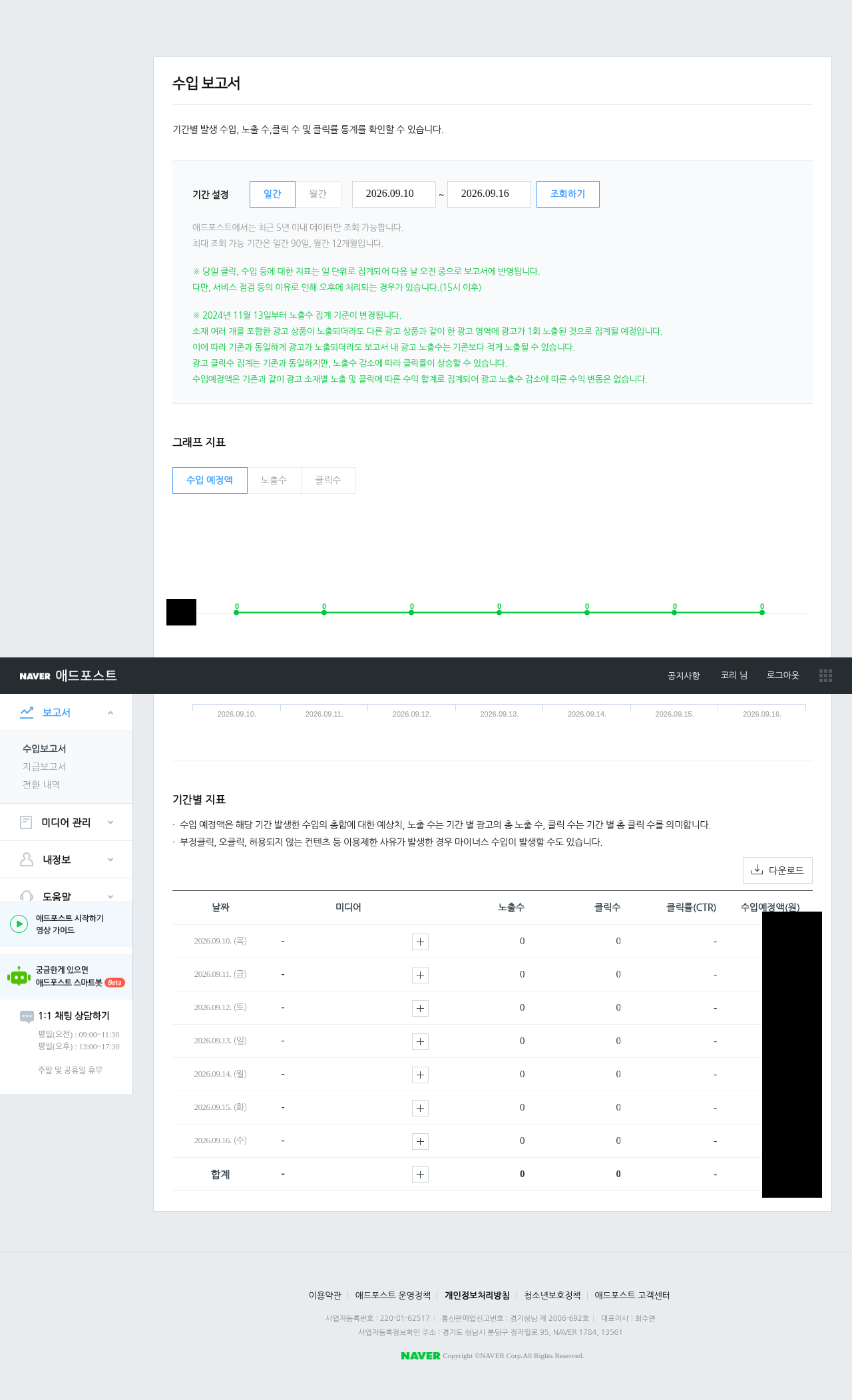
Task: Open 지급보고서 in the sidebar
Action: [x=44, y=767]
